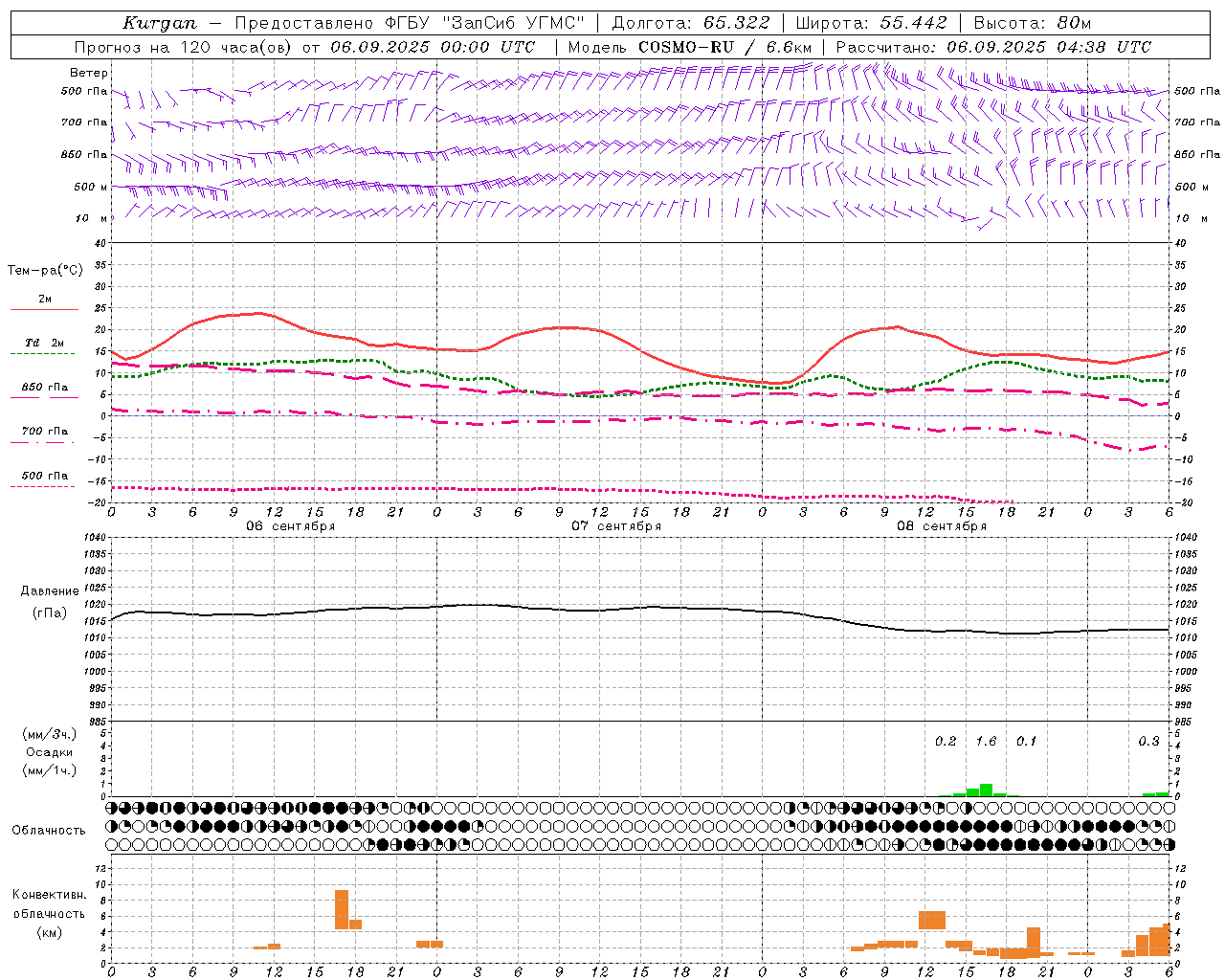Select the 'Широта: 55.442' text
The width and height of the screenshot is (1225, 980).
pyautogui.click(x=872, y=23)
